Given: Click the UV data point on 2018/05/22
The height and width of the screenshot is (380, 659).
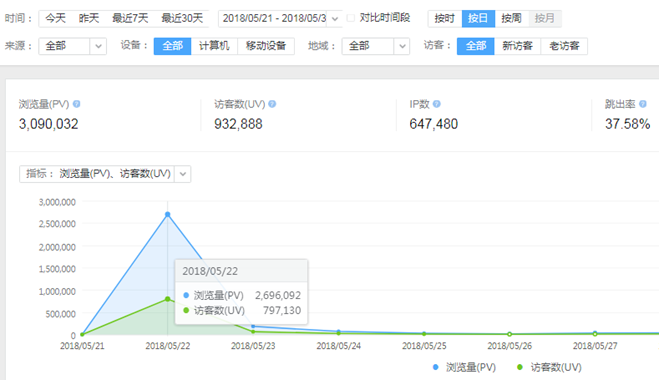Looking at the screenshot, I should tap(168, 299).
